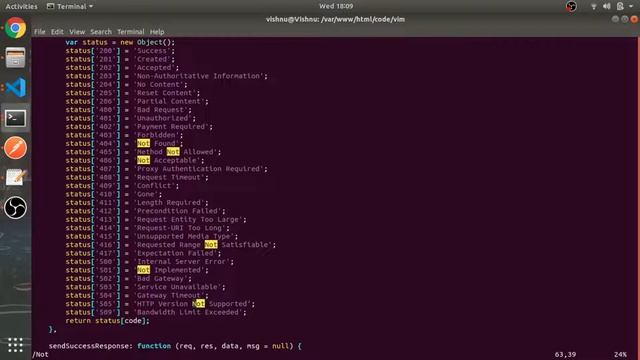Click the window title 'vishnu@Vishnu' path
This screenshot has height=360, width=640.
tap(335, 19)
